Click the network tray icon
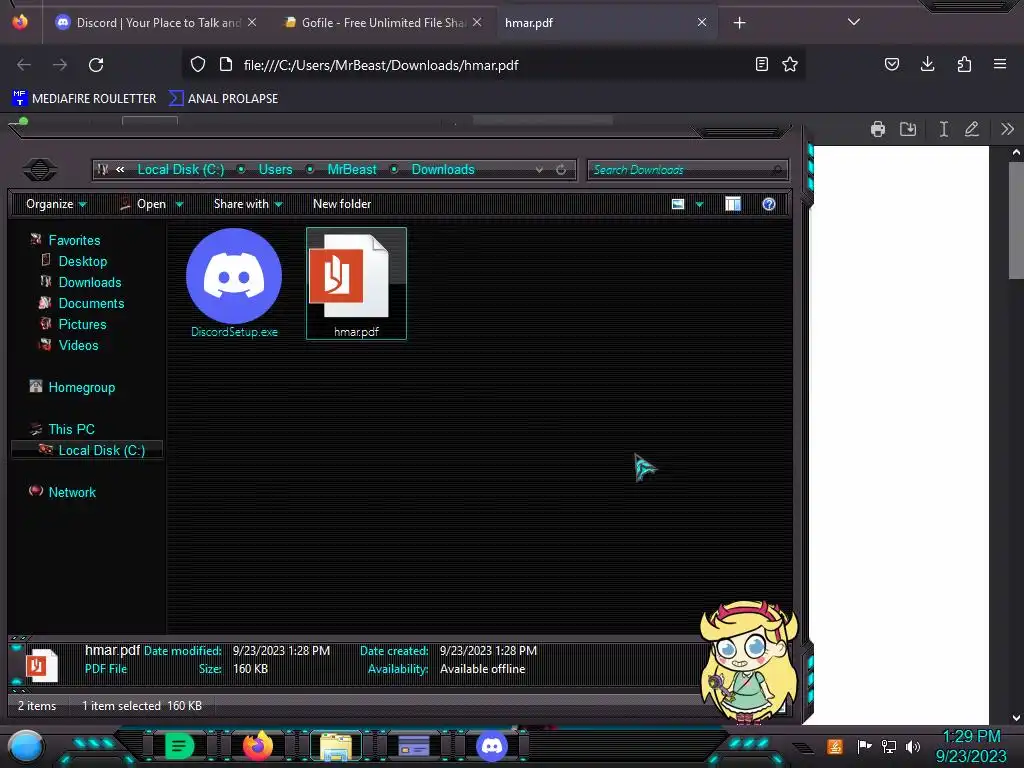 (888, 746)
